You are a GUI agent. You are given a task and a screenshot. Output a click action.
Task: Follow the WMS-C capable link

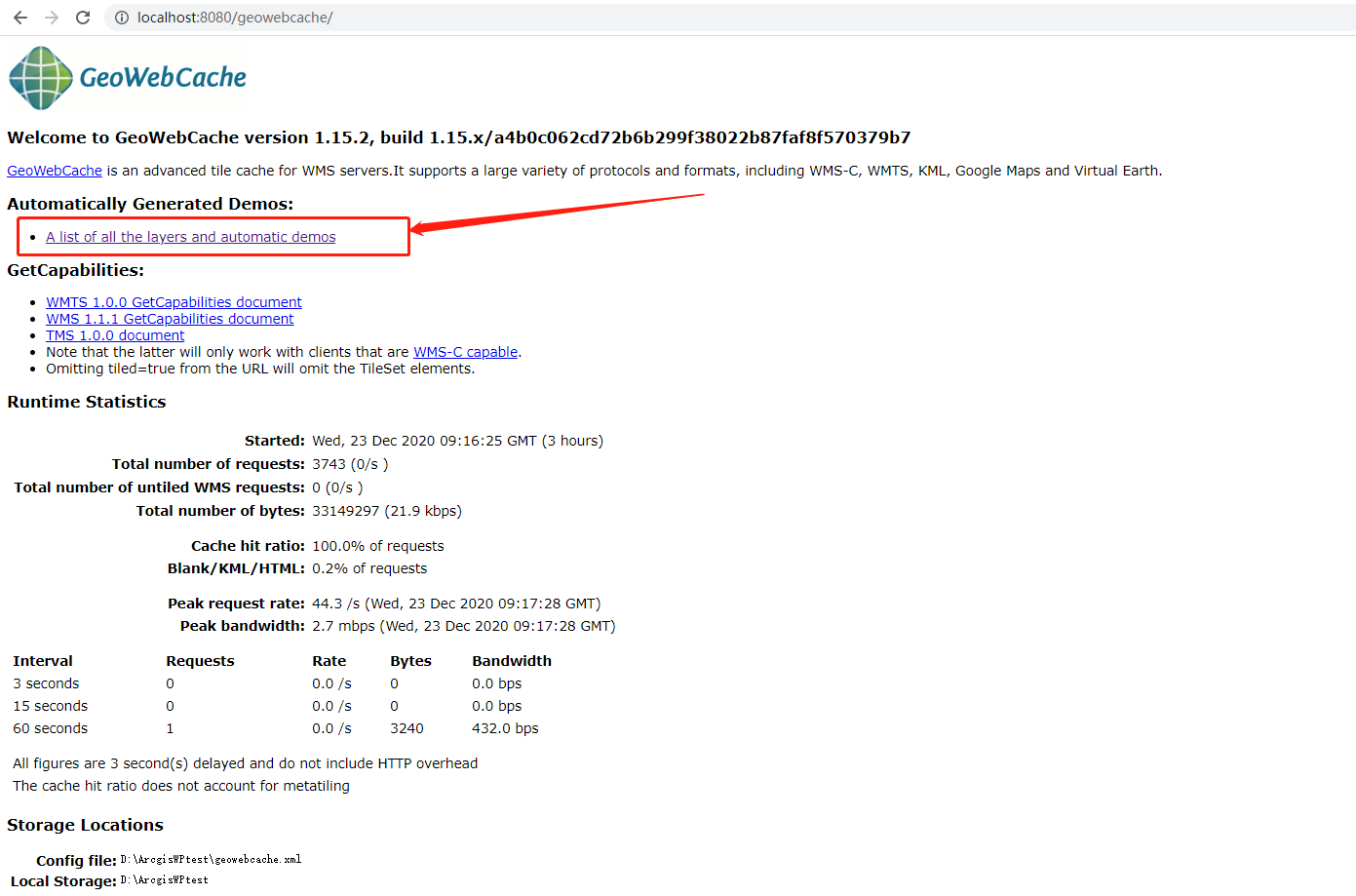click(465, 352)
